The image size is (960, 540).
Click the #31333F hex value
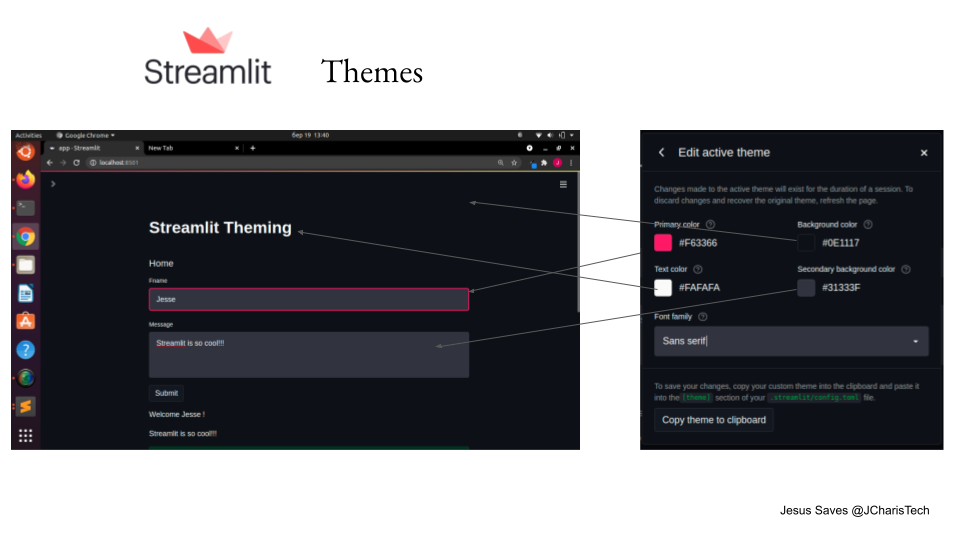(x=841, y=288)
